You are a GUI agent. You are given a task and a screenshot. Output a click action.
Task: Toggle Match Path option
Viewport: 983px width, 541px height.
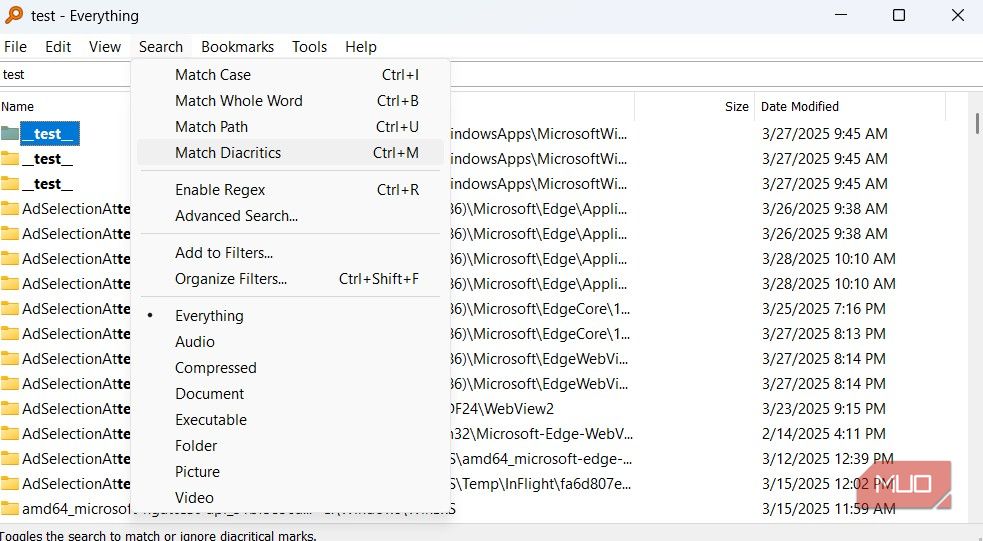coord(290,127)
